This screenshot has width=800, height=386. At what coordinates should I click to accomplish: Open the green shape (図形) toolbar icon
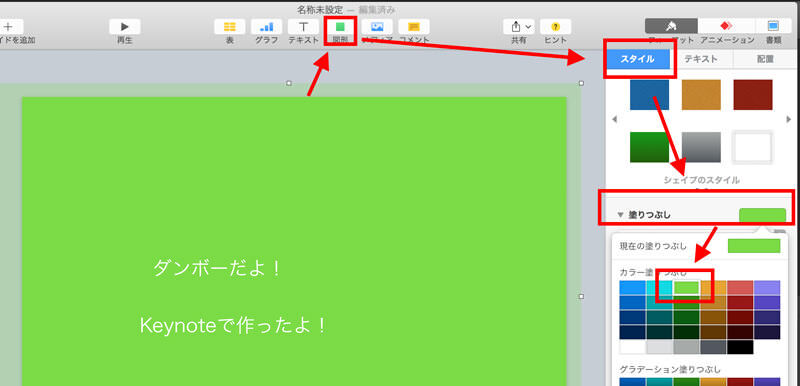coord(340,27)
